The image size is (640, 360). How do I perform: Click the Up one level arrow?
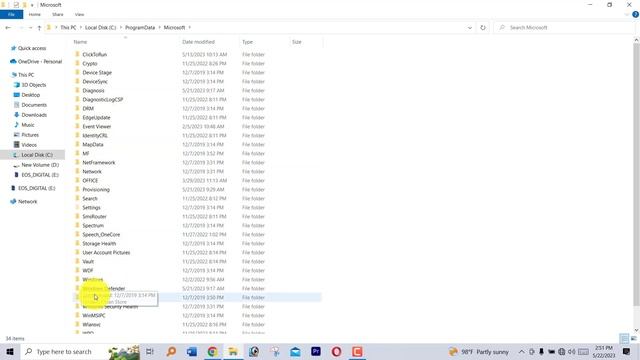(x=39, y=28)
